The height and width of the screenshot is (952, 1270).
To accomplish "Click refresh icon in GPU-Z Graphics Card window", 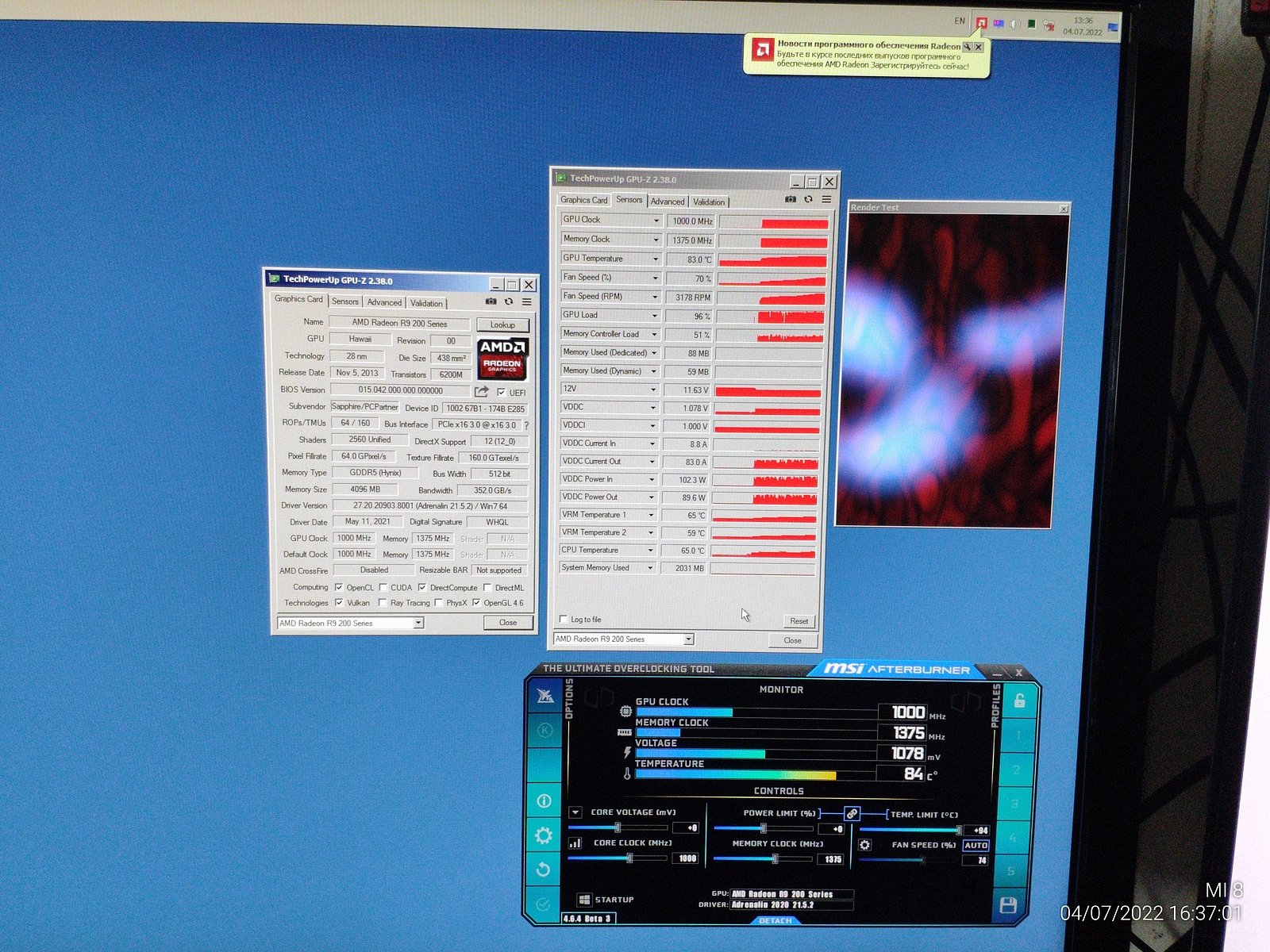I will [509, 301].
